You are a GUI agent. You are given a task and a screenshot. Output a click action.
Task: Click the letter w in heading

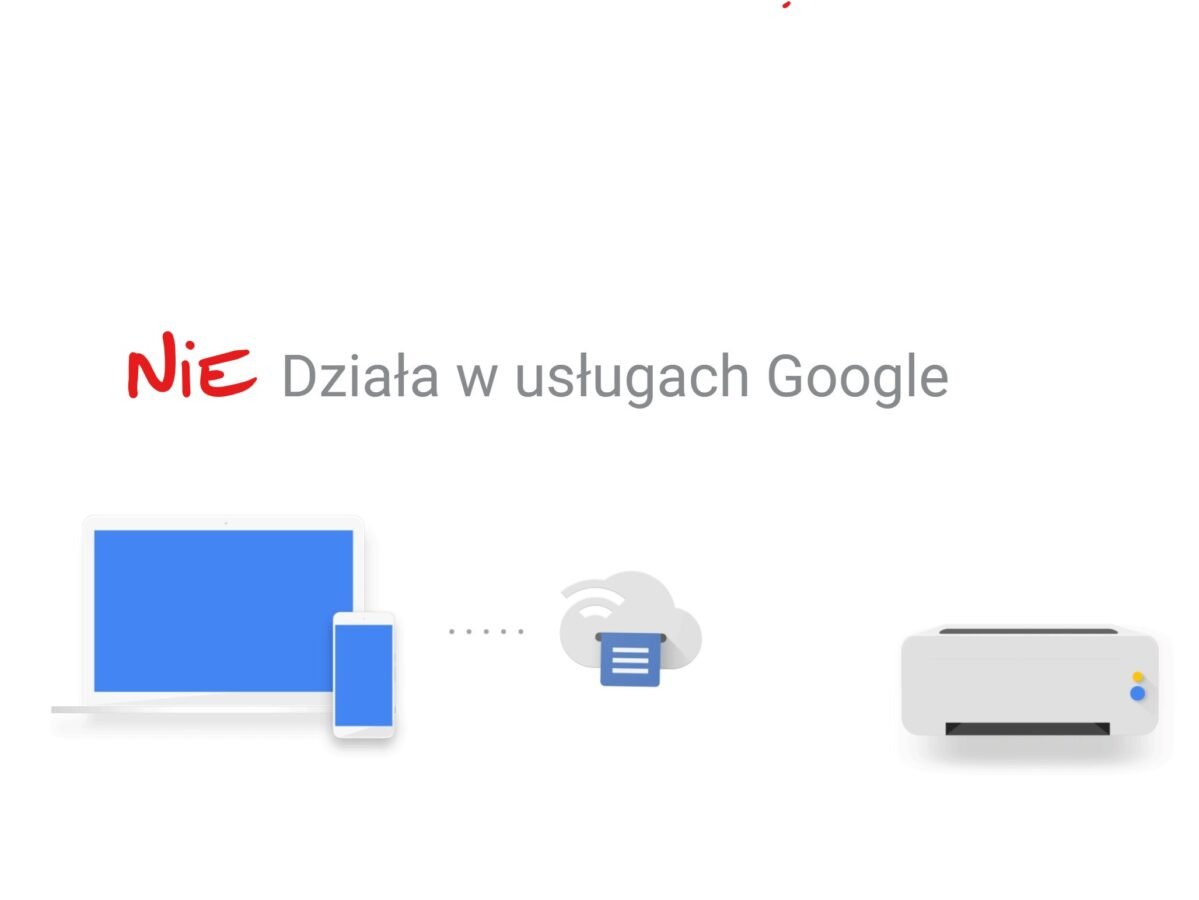[477, 380]
